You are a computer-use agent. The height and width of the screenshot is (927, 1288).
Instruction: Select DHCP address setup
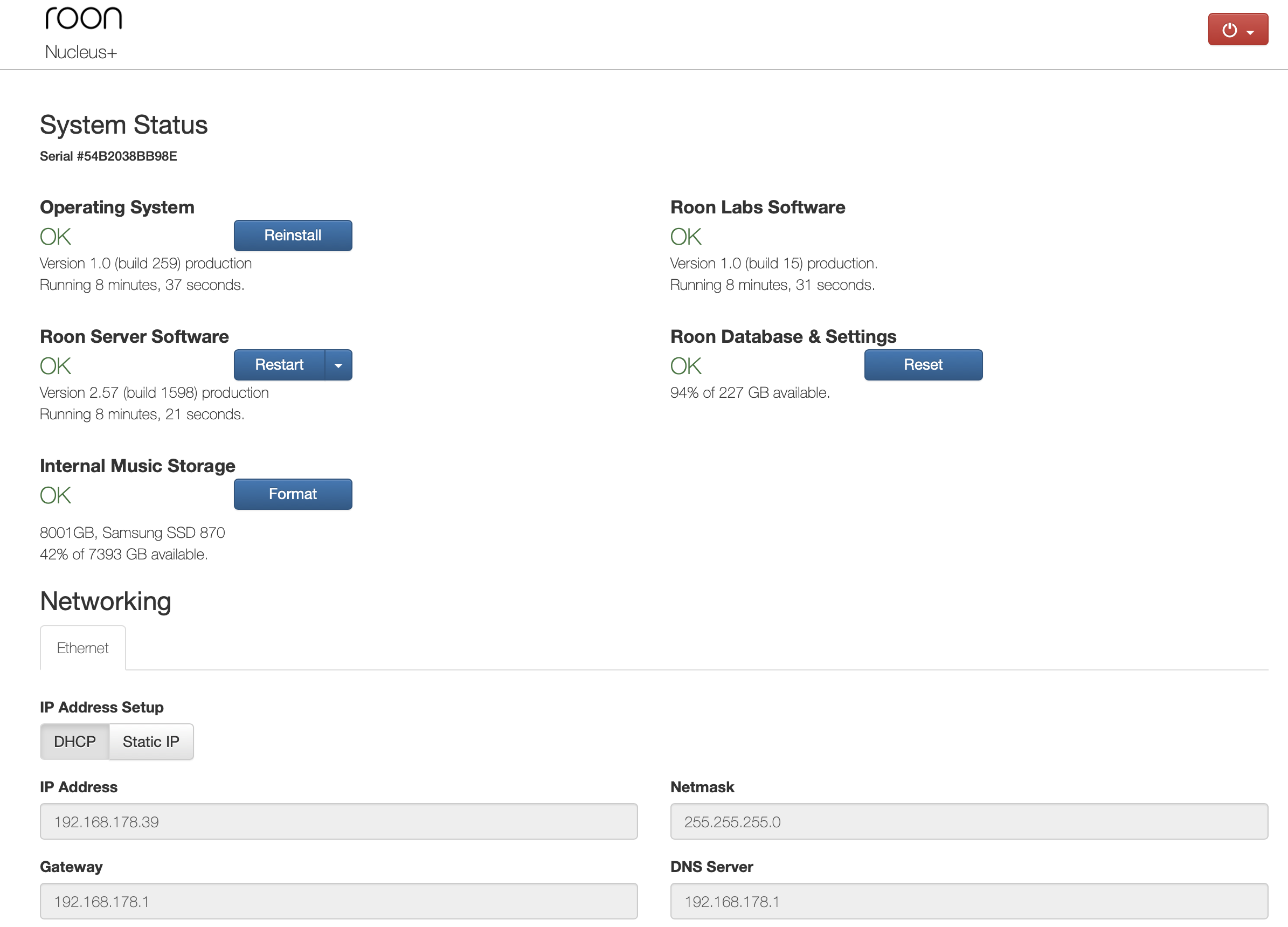pyautogui.click(x=74, y=741)
